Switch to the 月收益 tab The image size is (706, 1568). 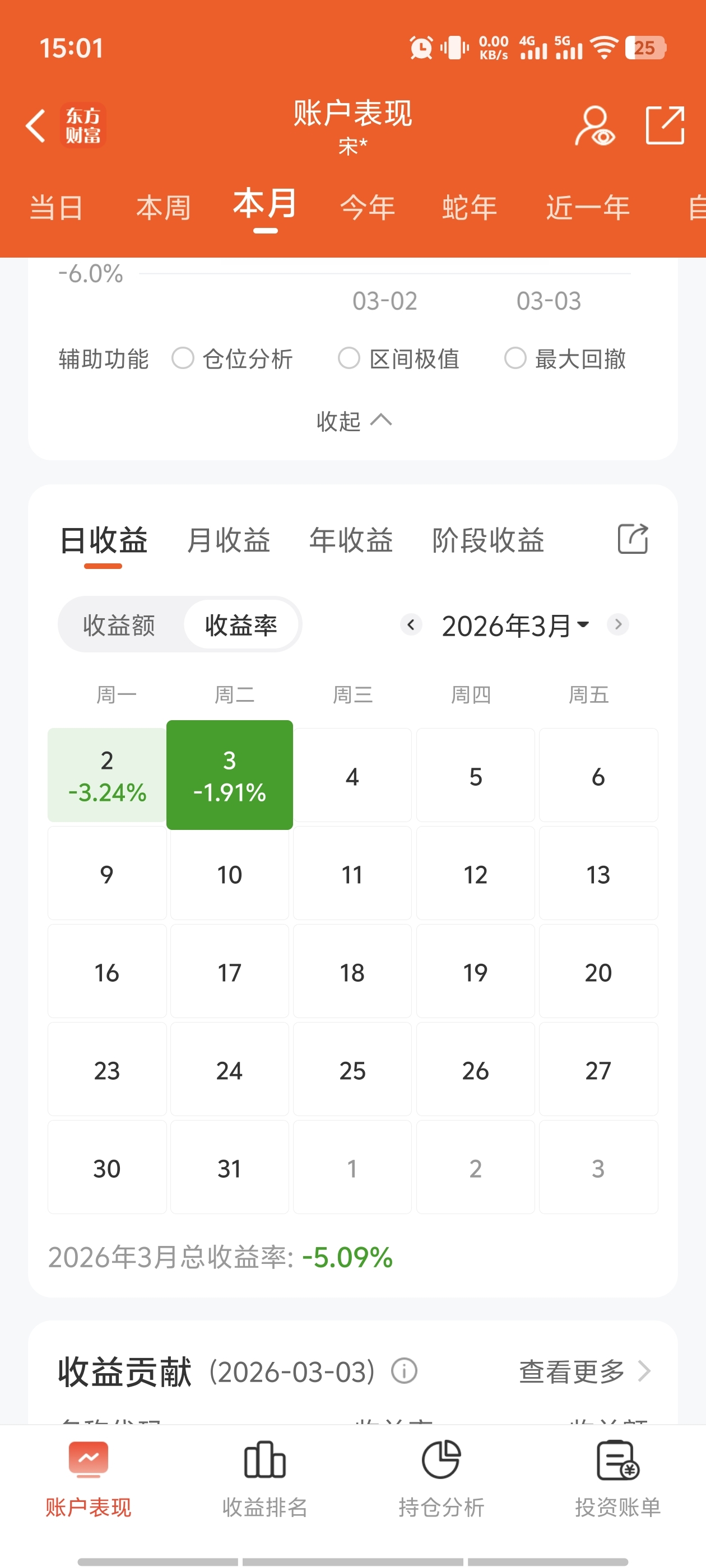[229, 540]
